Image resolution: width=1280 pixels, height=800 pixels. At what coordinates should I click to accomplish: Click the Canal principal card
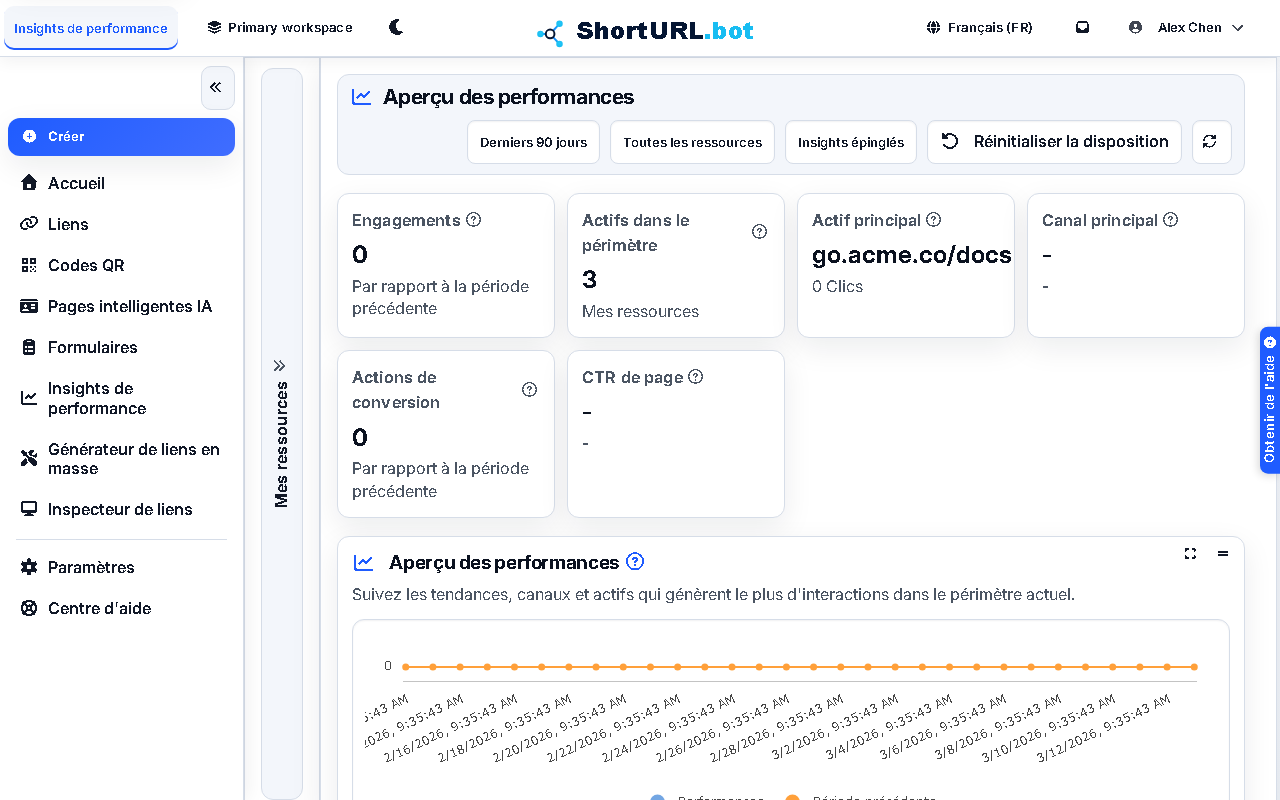(1136, 265)
